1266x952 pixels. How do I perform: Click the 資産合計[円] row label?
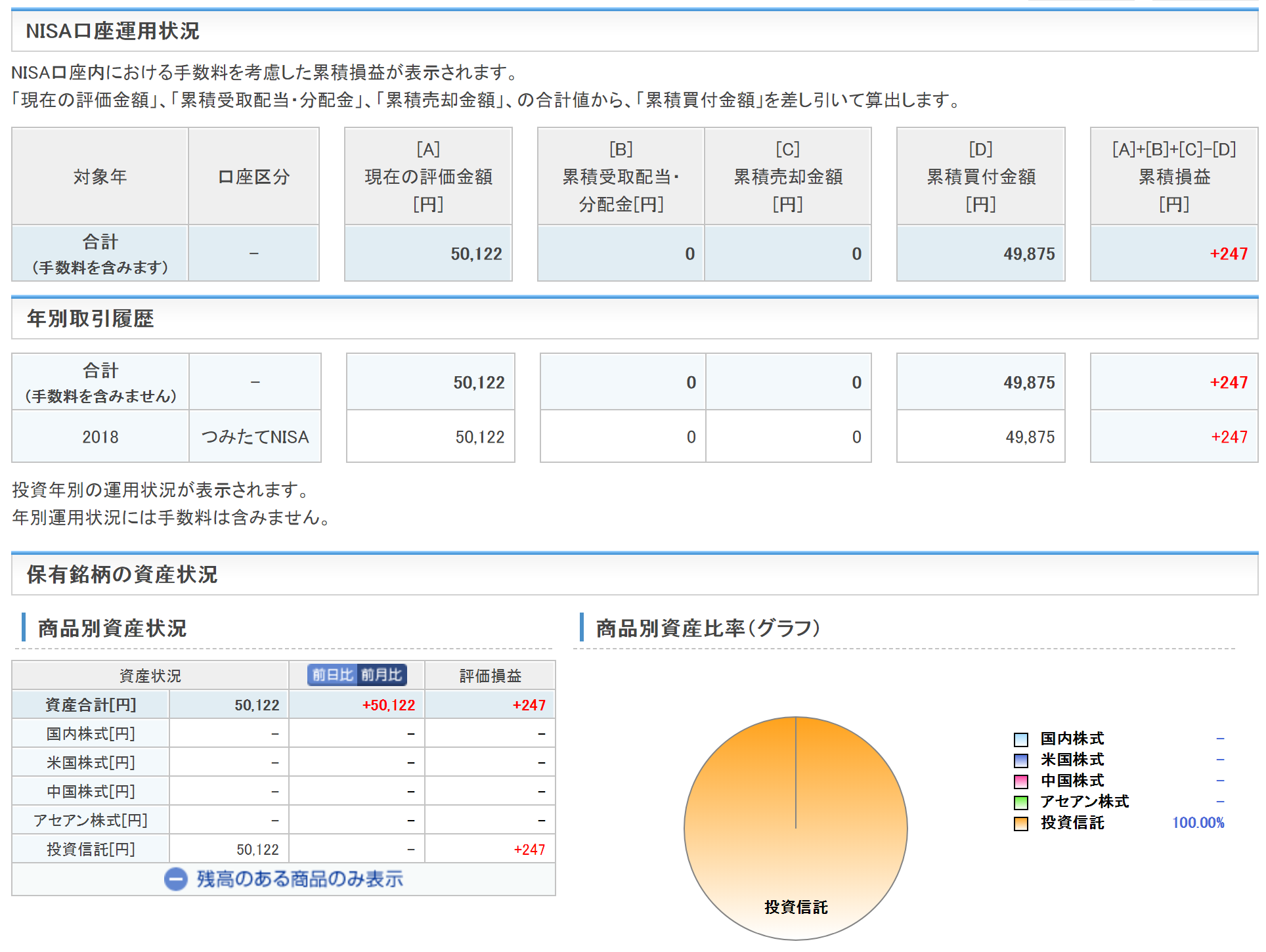coord(91,704)
